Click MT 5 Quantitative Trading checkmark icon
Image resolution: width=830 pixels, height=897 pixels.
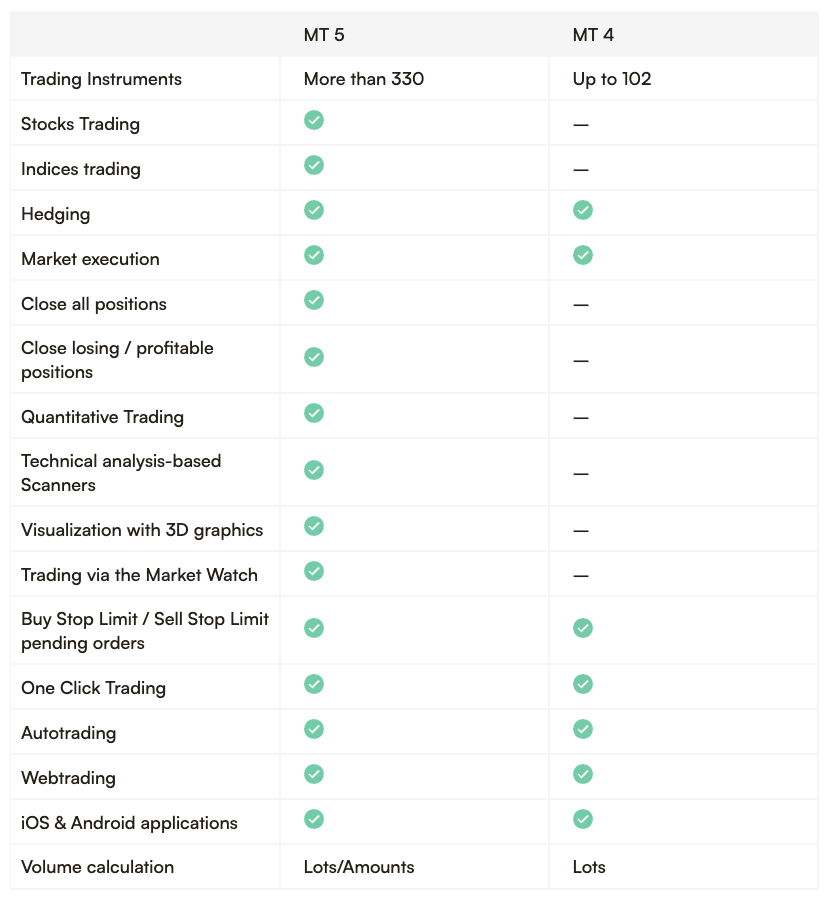click(x=314, y=413)
